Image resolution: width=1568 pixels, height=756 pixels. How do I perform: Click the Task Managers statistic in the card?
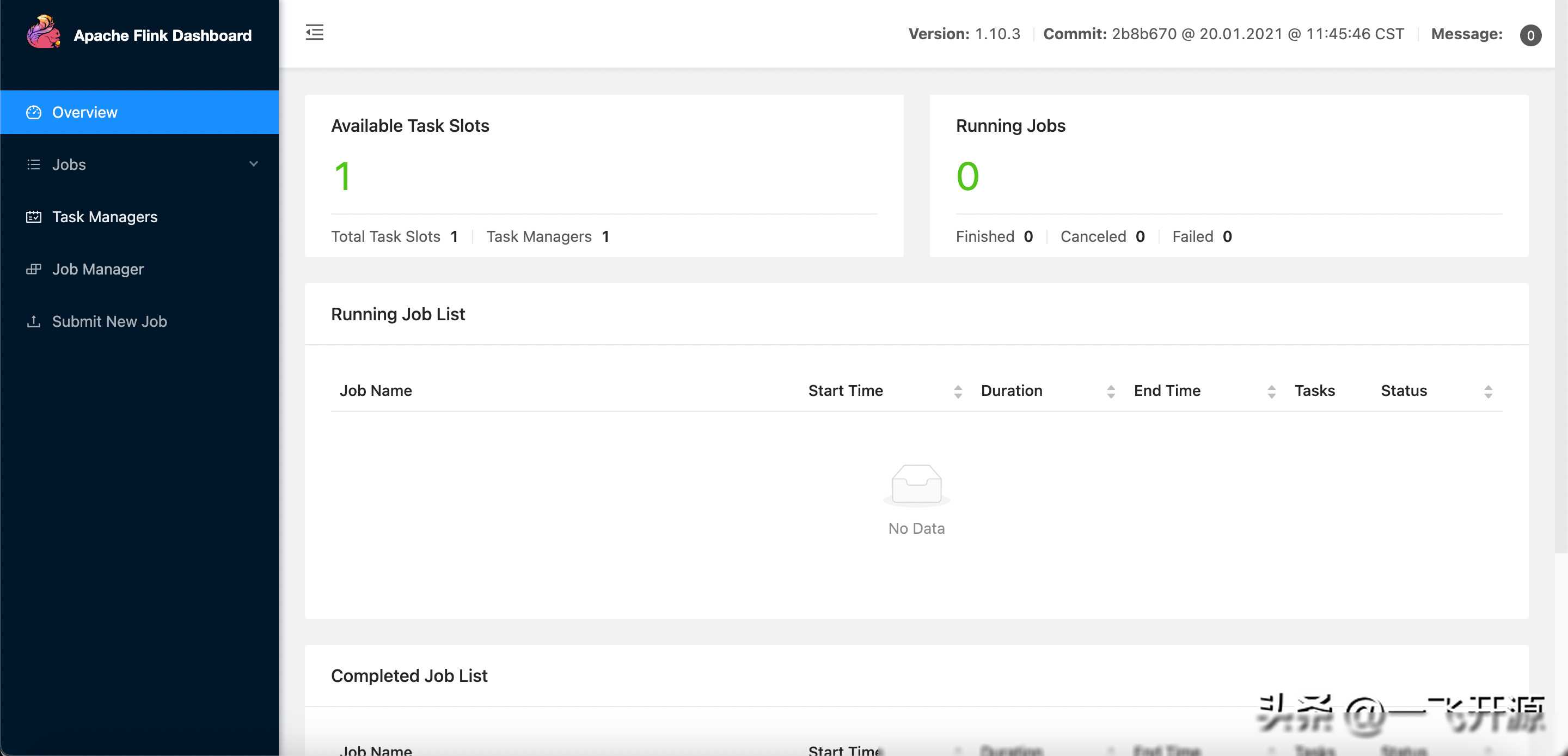[548, 236]
